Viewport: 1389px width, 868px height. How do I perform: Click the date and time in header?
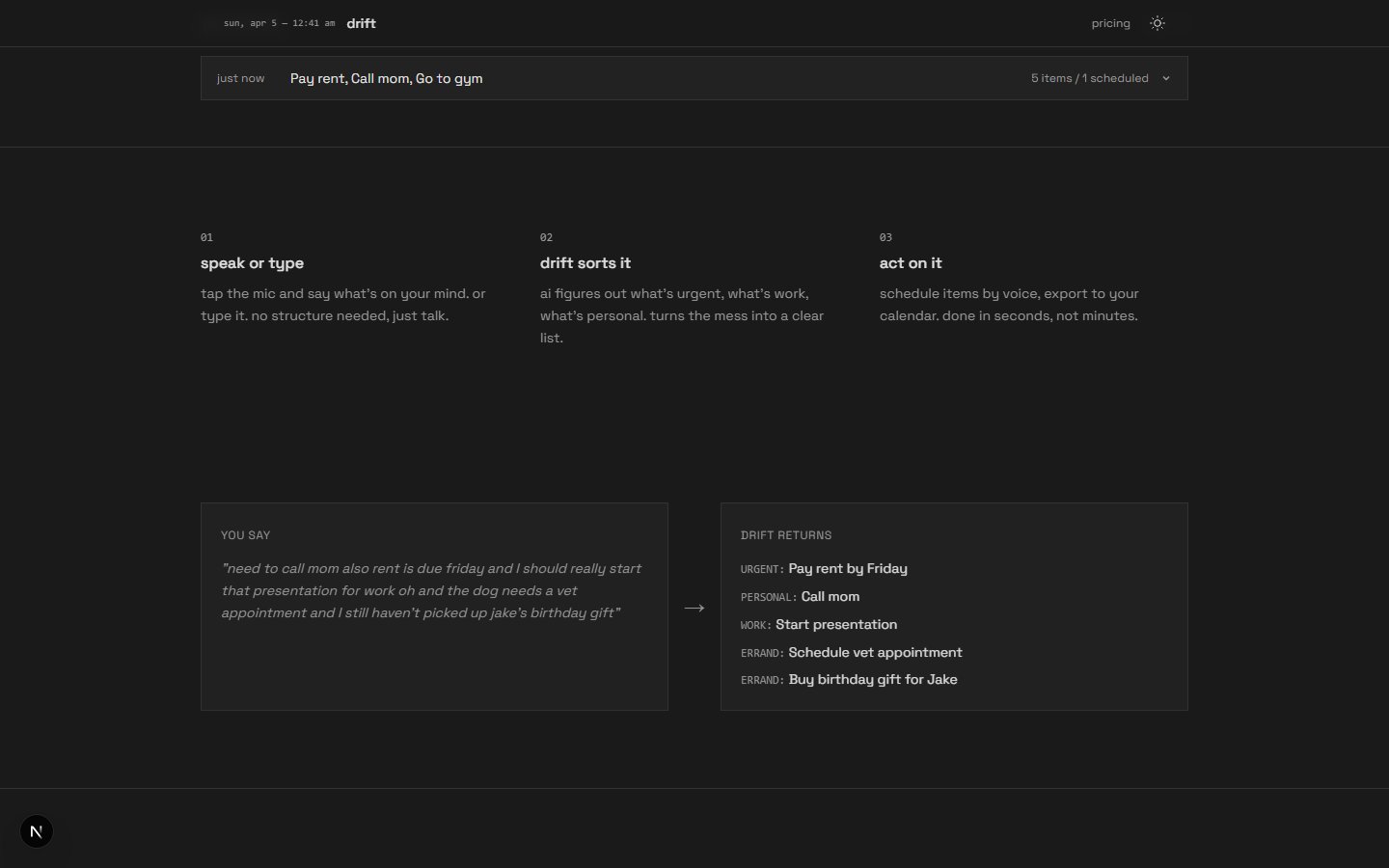tap(279, 23)
